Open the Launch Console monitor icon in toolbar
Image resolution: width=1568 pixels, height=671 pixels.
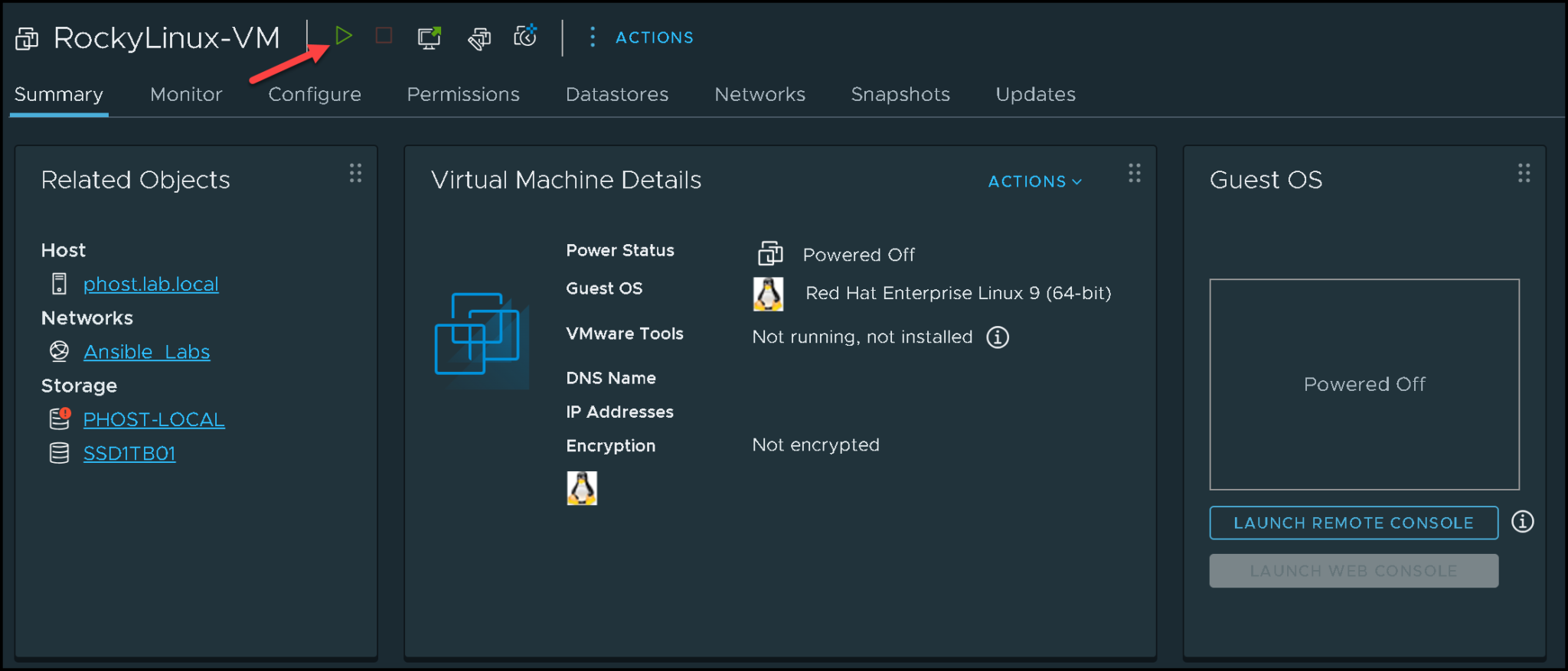coord(429,37)
